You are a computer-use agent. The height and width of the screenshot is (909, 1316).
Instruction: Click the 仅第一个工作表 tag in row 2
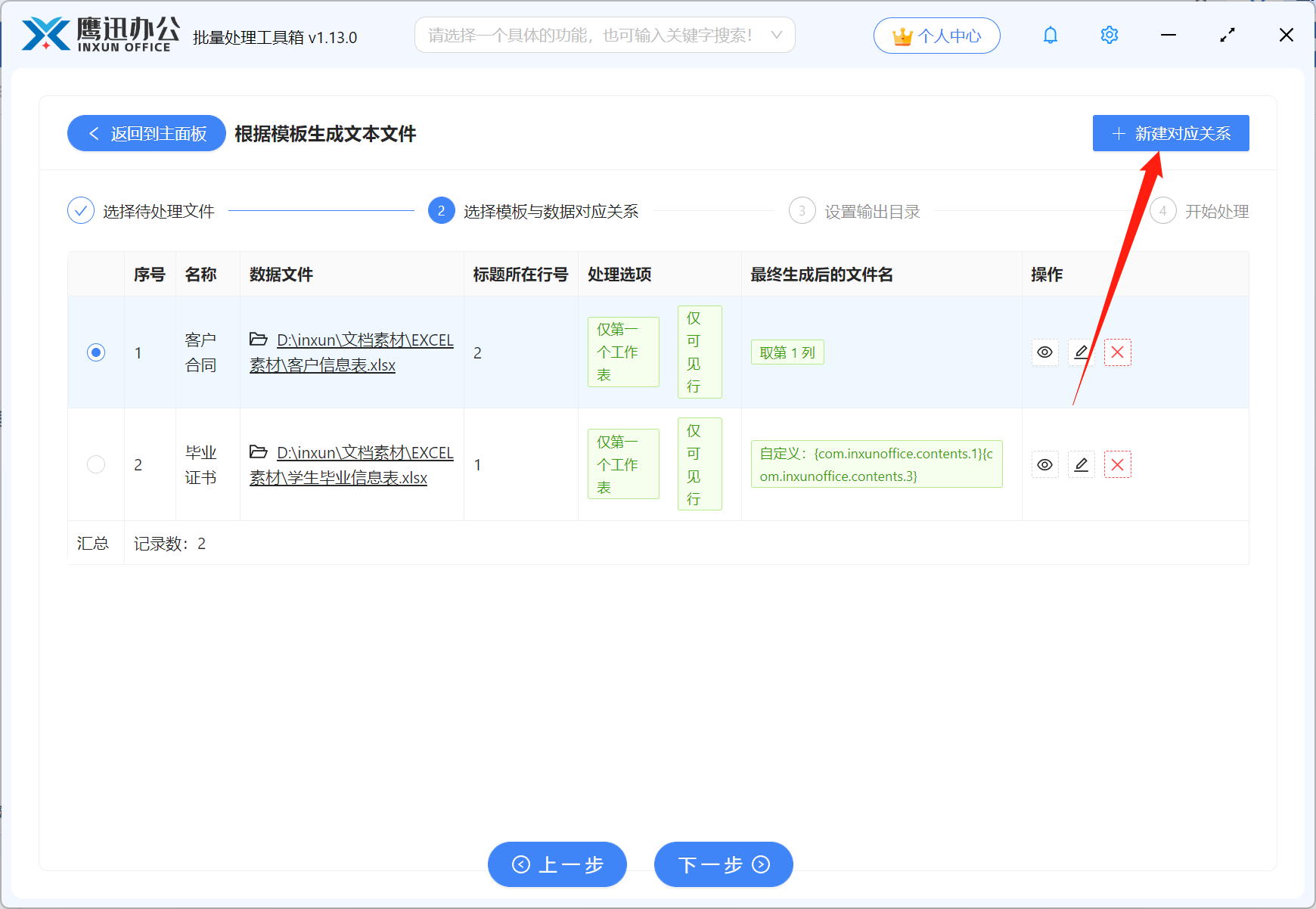pos(622,464)
